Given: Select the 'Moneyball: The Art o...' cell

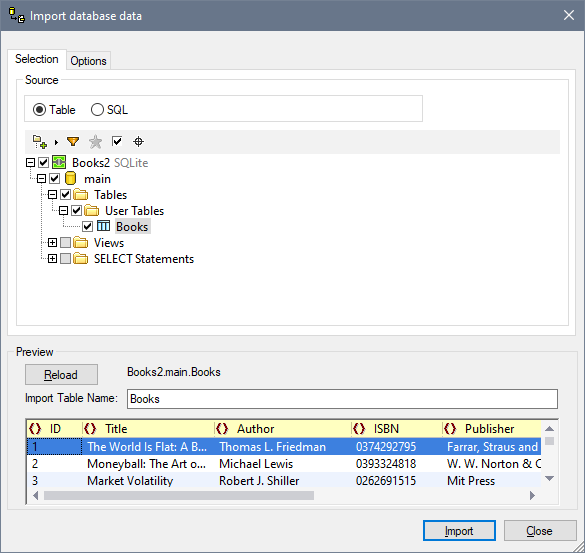Looking at the screenshot, I should point(148,464).
